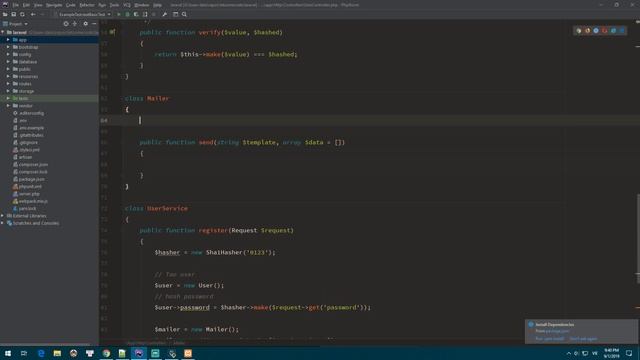The image size is (640, 360).
Task: Open the Code menu
Action: coord(71,5)
